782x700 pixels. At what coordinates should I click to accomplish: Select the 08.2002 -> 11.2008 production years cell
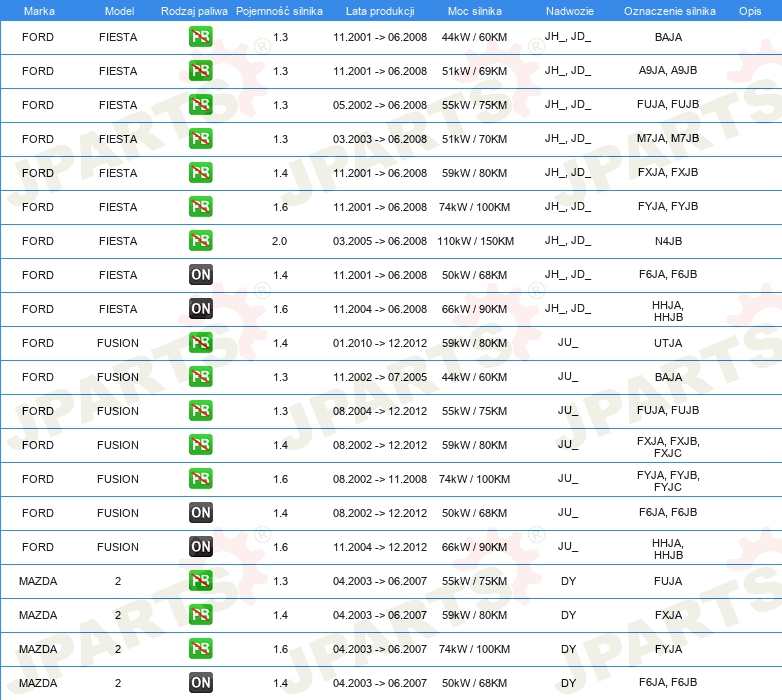(x=380, y=479)
